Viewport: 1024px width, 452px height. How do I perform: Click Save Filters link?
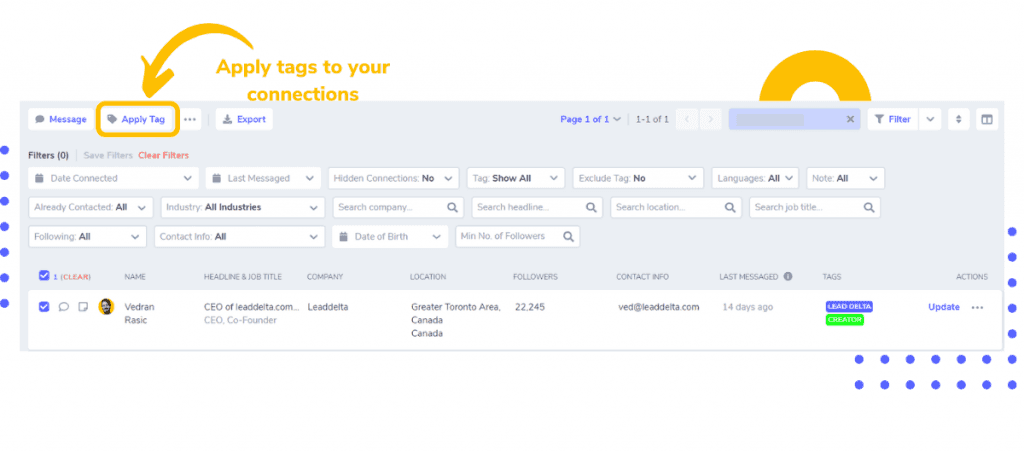[x=108, y=155]
